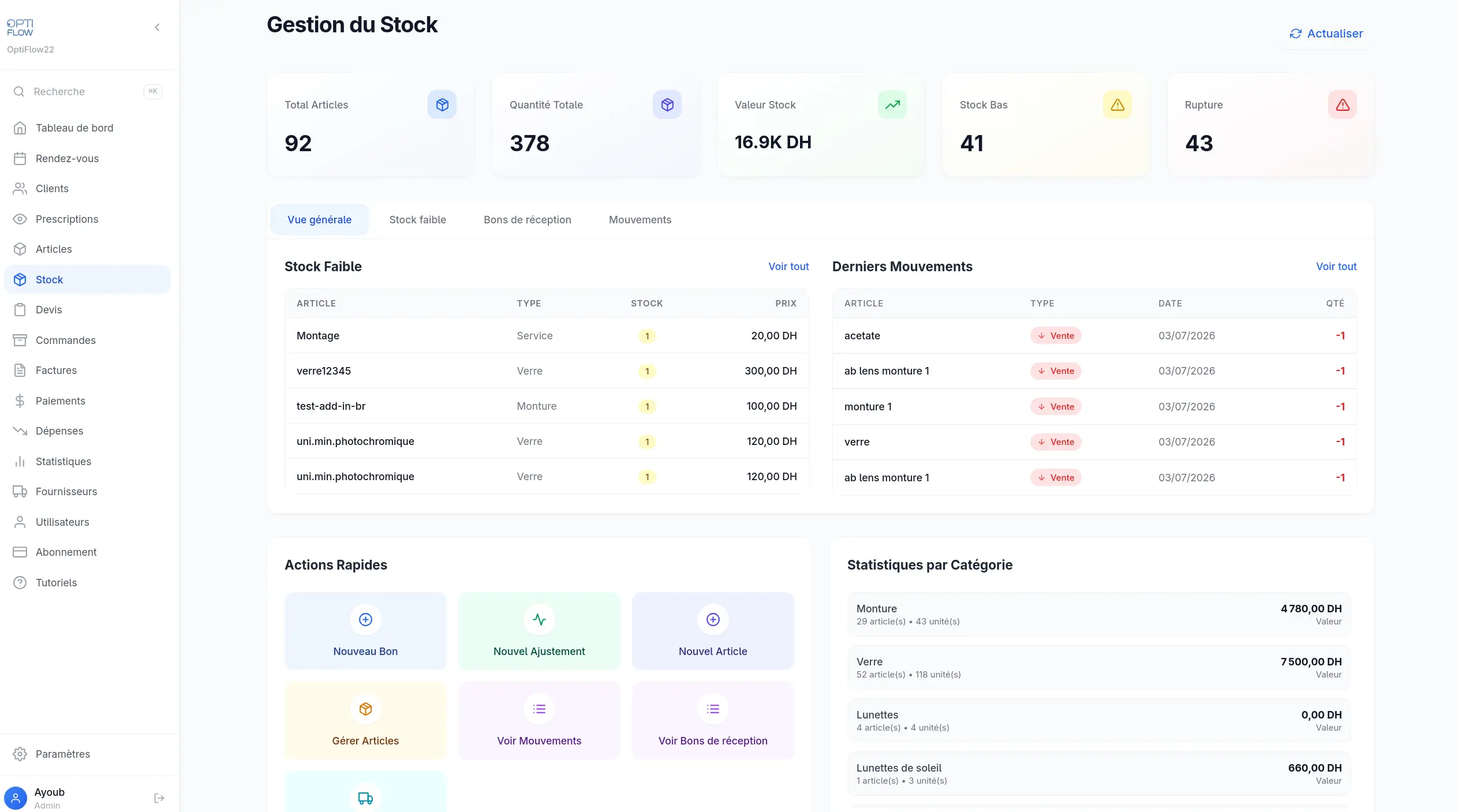Click the Valeur Stock trend icon
The image size is (1458, 812).
click(892, 104)
